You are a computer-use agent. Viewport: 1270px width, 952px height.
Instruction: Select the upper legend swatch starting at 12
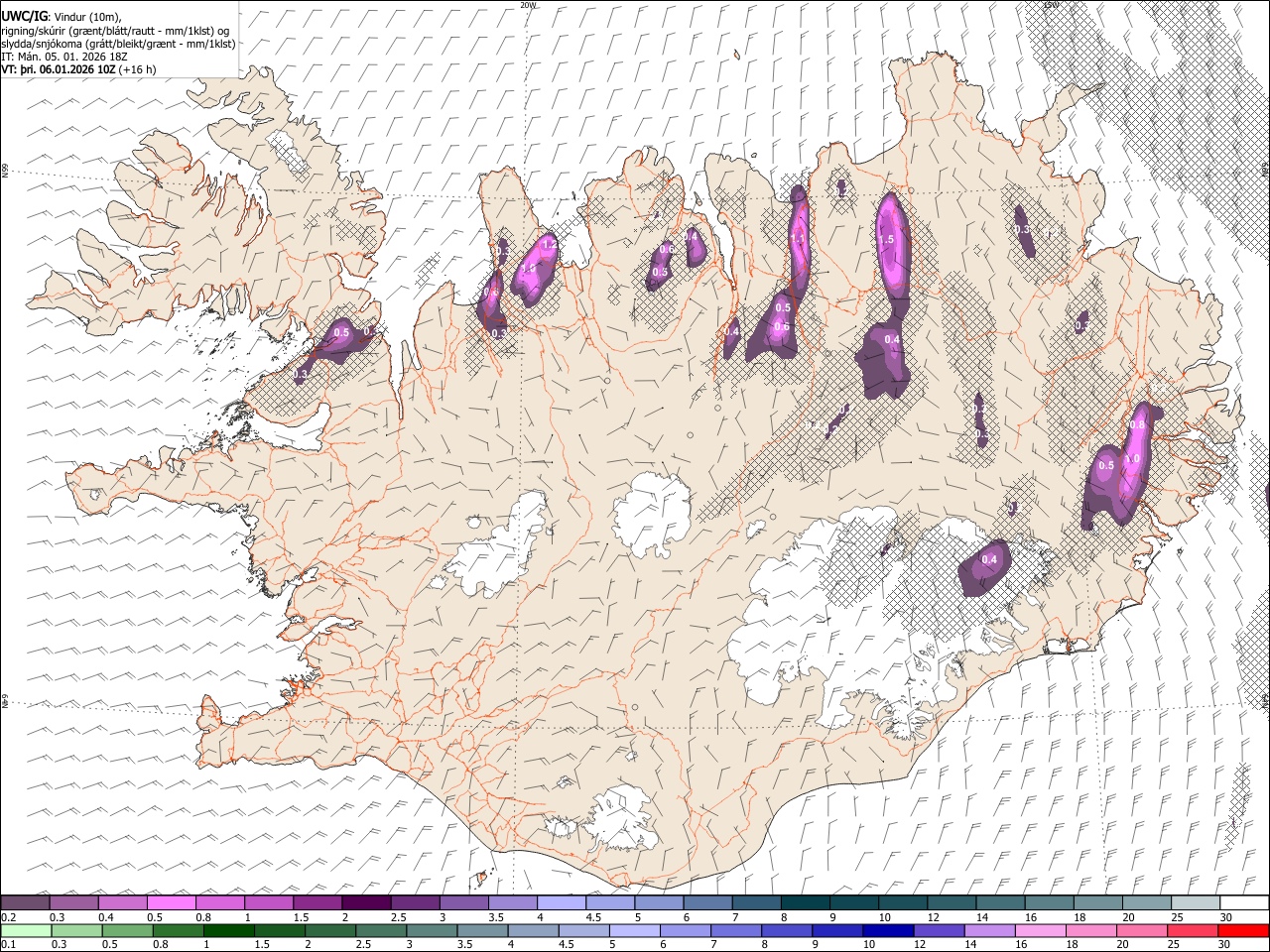click(x=952, y=902)
